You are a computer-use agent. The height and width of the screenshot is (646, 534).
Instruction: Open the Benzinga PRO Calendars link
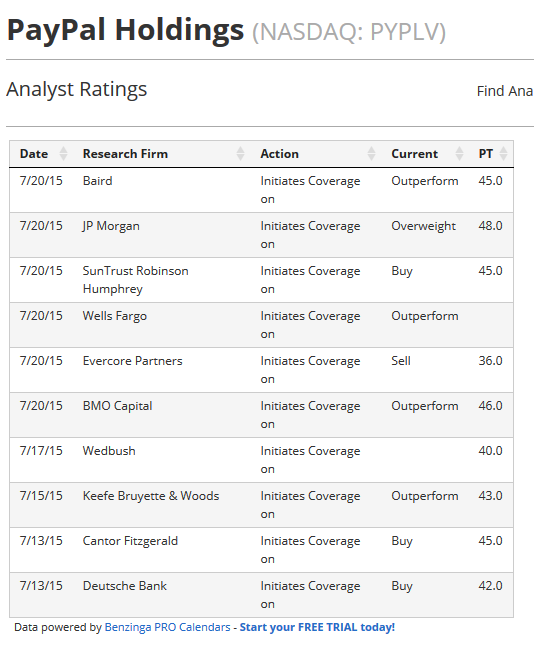[167, 627]
